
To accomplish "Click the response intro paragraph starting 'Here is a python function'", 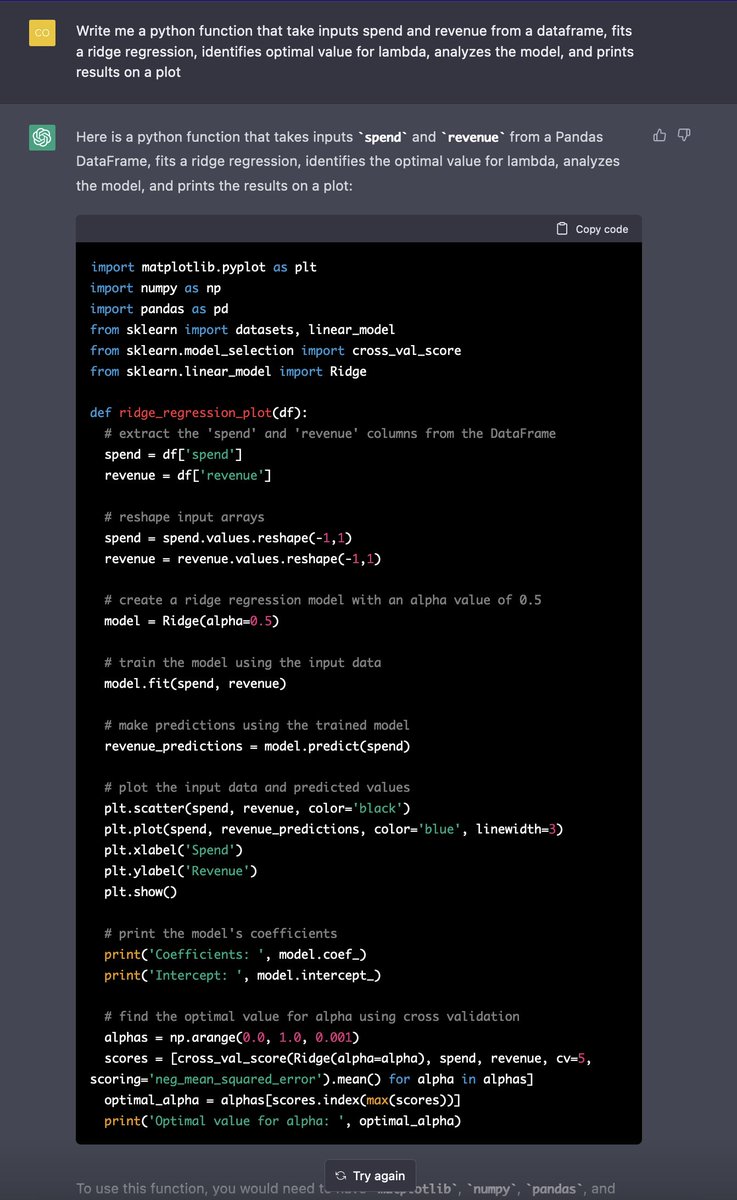I will pos(348,161).
